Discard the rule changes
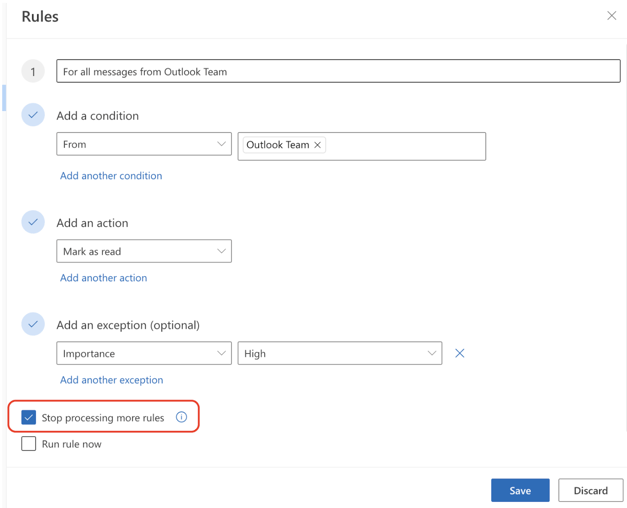Viewport: 627px width, 508px height. (x=590, y=490)
